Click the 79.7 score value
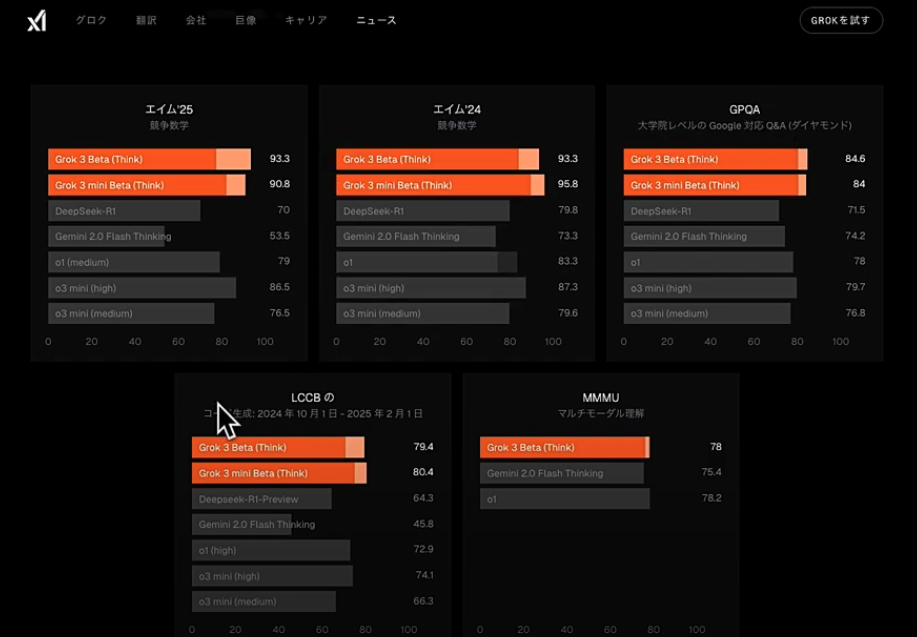Image resolution: width=917 pixels, height=637 pixels. [x=855, y=287]
